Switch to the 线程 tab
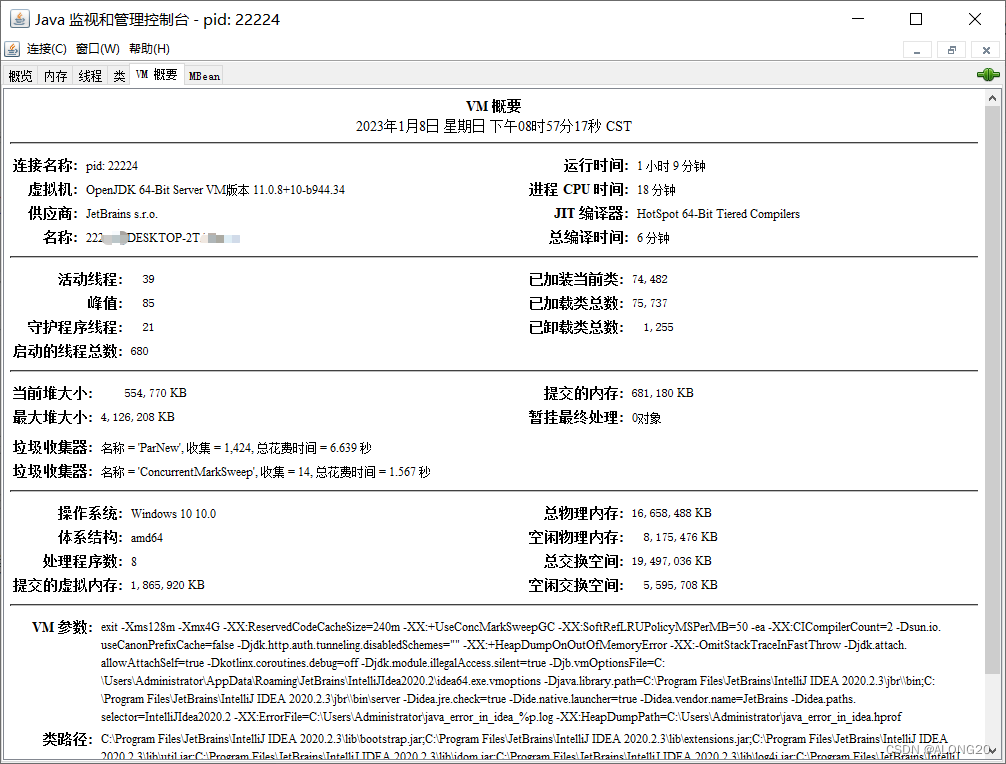Viewport: 1006px width, 764px height. pos(90,76)
